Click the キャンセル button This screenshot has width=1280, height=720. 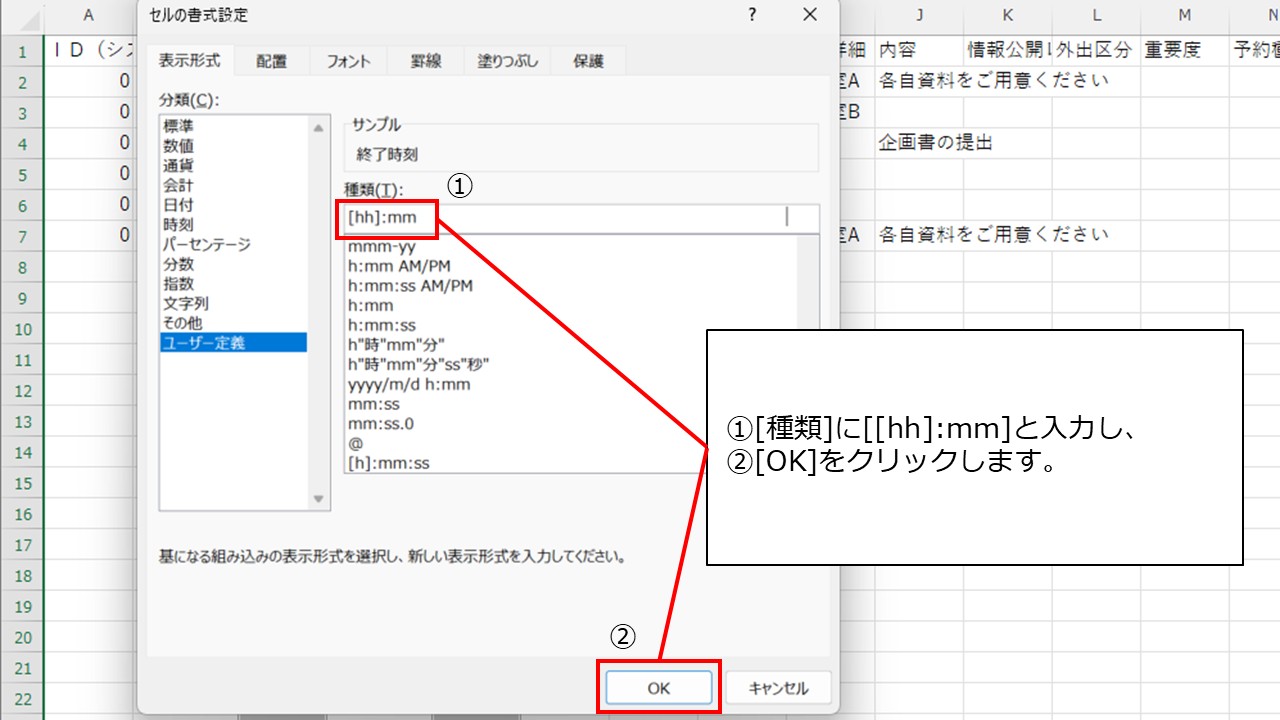(778, 688)
